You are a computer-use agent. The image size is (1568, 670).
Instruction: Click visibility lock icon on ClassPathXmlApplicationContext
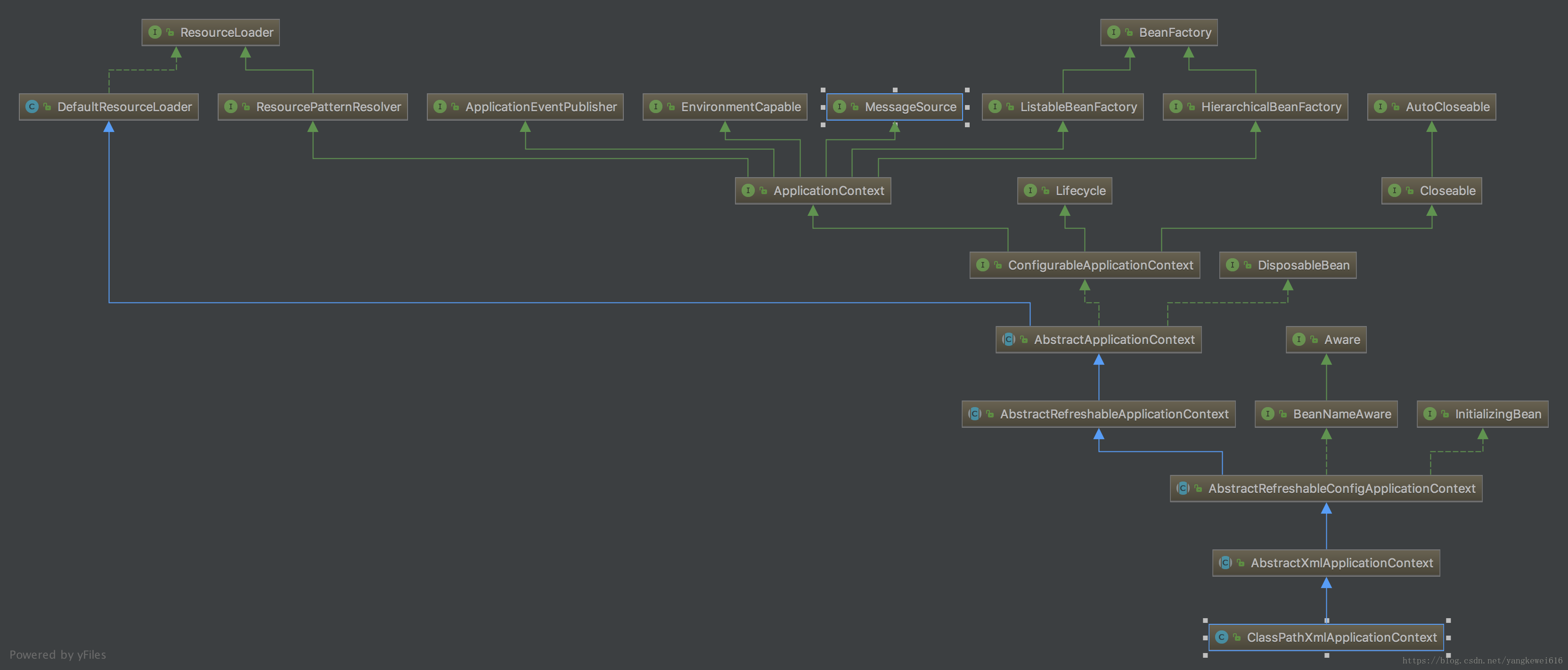pos(1237,637)
